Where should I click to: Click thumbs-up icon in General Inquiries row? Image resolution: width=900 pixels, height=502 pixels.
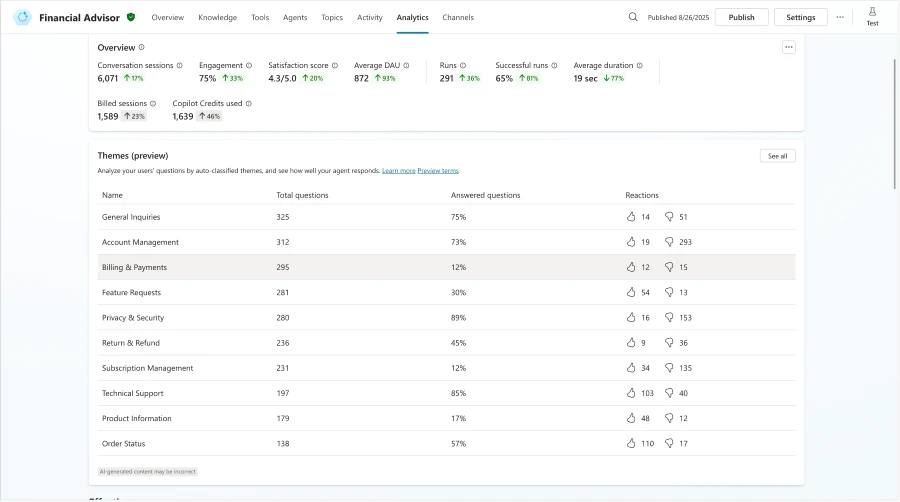tap(631, 217)
